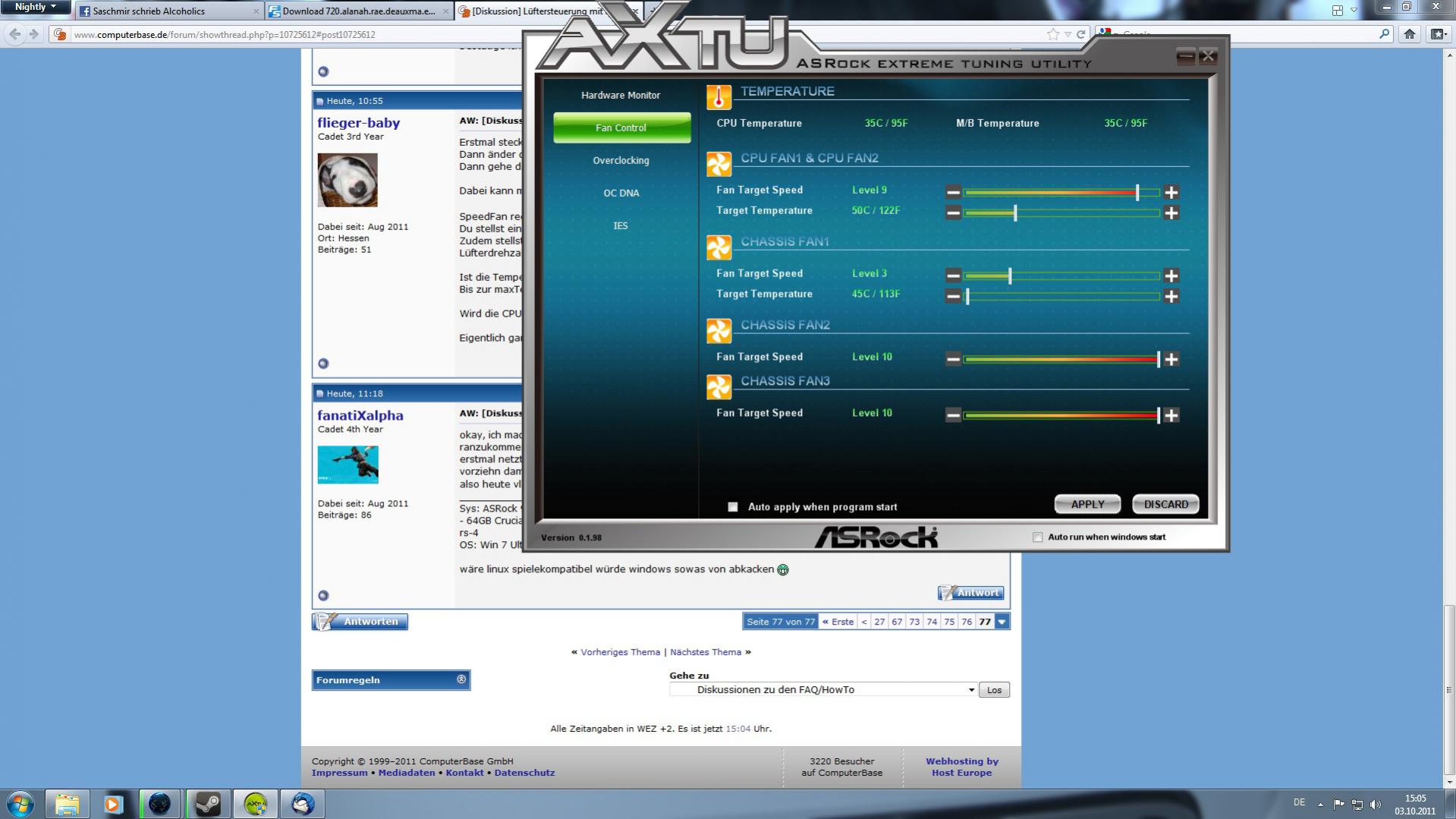The image size is (1456, 819).
Task: Switch to the Overclocking section
Action: click(x=621, y=161)
